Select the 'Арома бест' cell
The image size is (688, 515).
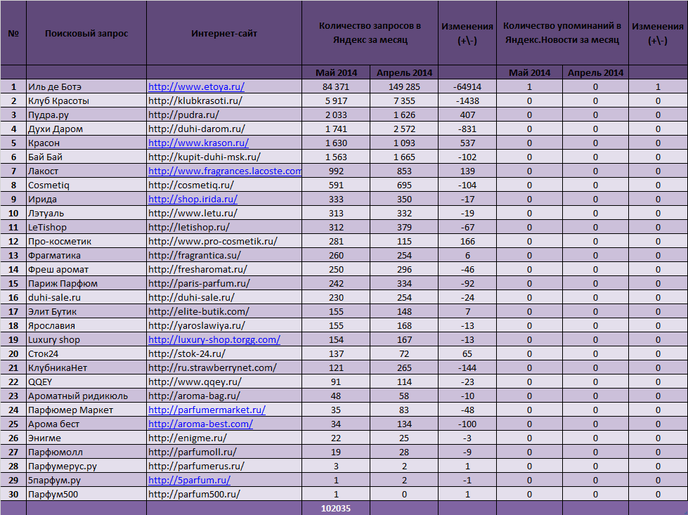(86, 424)
